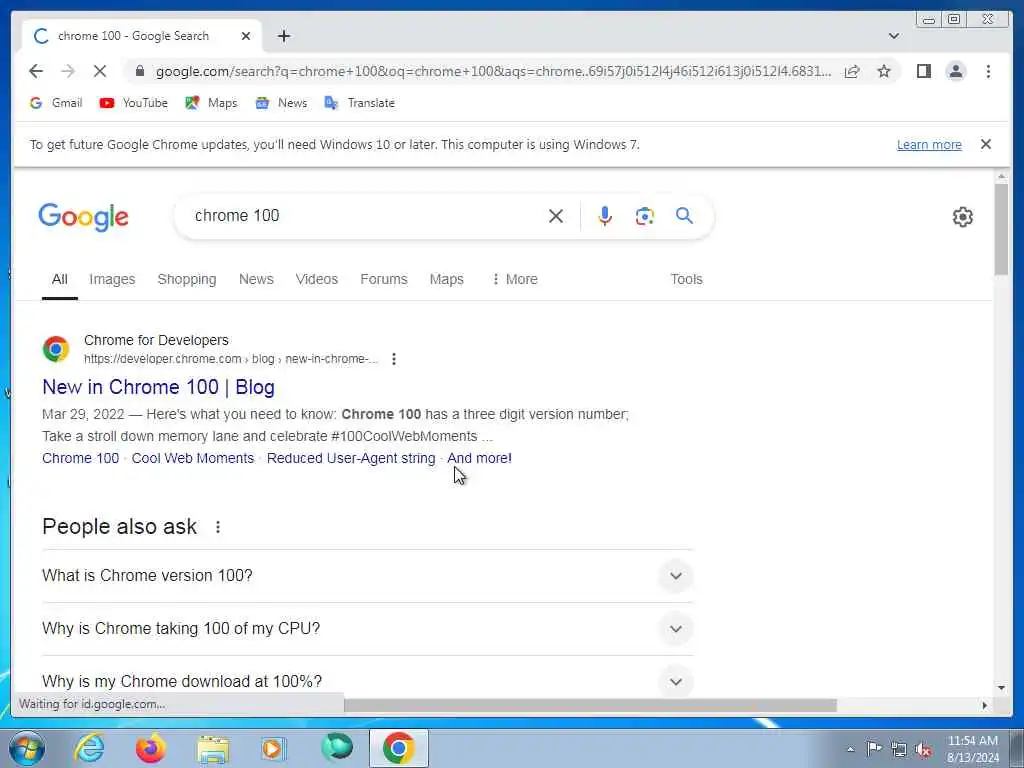Close the 'chrome 100 - Google Search' tab

pyautogui.click(x=246, y=36)
